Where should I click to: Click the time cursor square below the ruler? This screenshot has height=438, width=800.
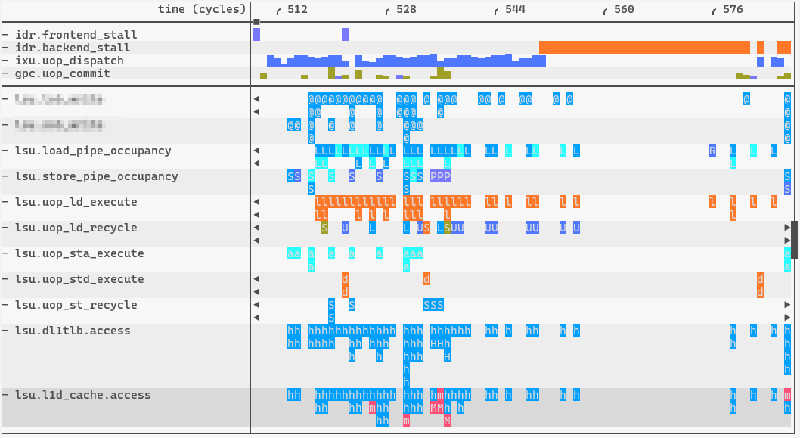[257, 22]
